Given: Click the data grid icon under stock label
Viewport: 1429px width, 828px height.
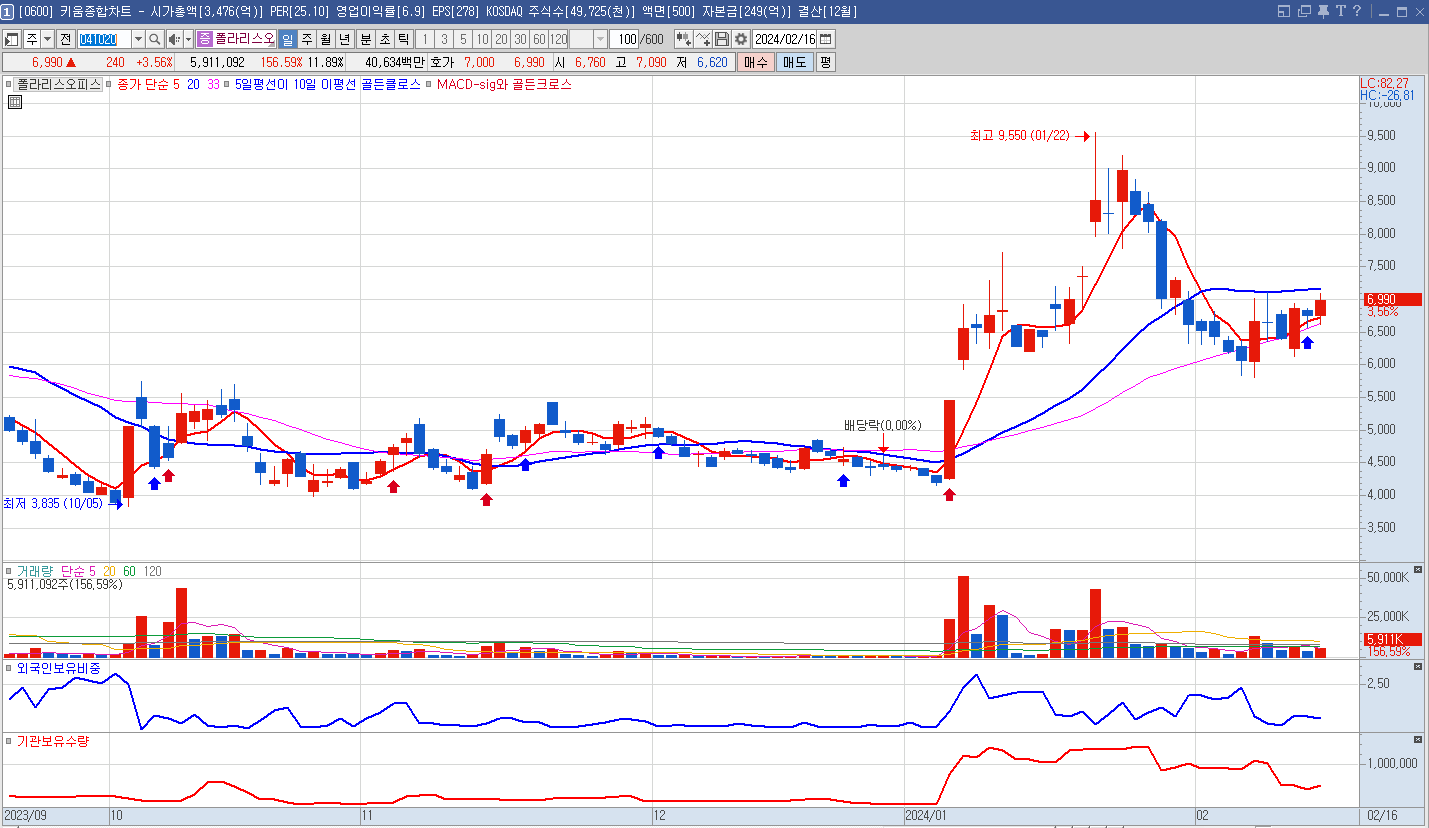Looking at the screenshot, I should (x=15, y=101).
